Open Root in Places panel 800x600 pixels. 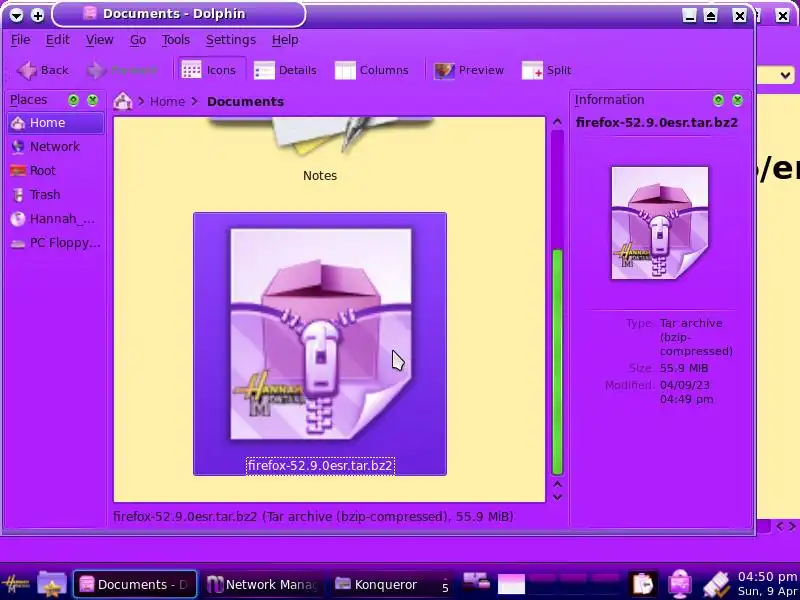click(x=56, y=171)
